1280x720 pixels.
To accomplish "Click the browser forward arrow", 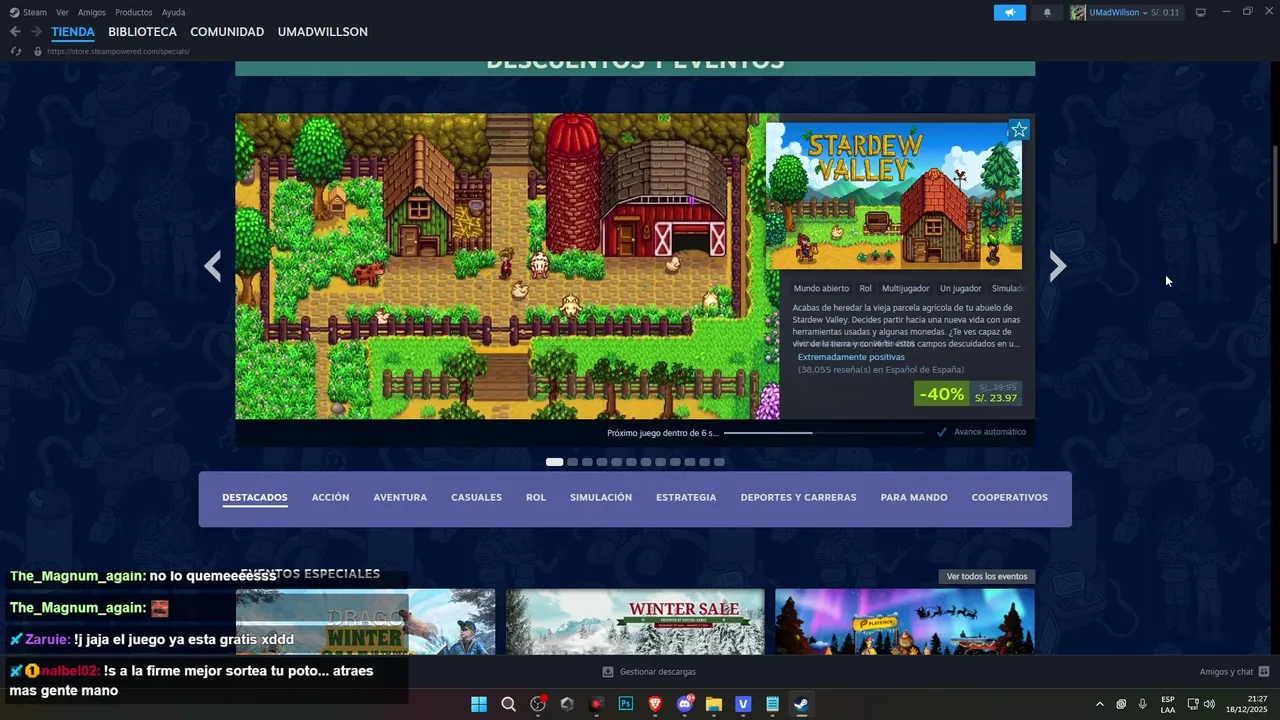I will tap(36, 32).
